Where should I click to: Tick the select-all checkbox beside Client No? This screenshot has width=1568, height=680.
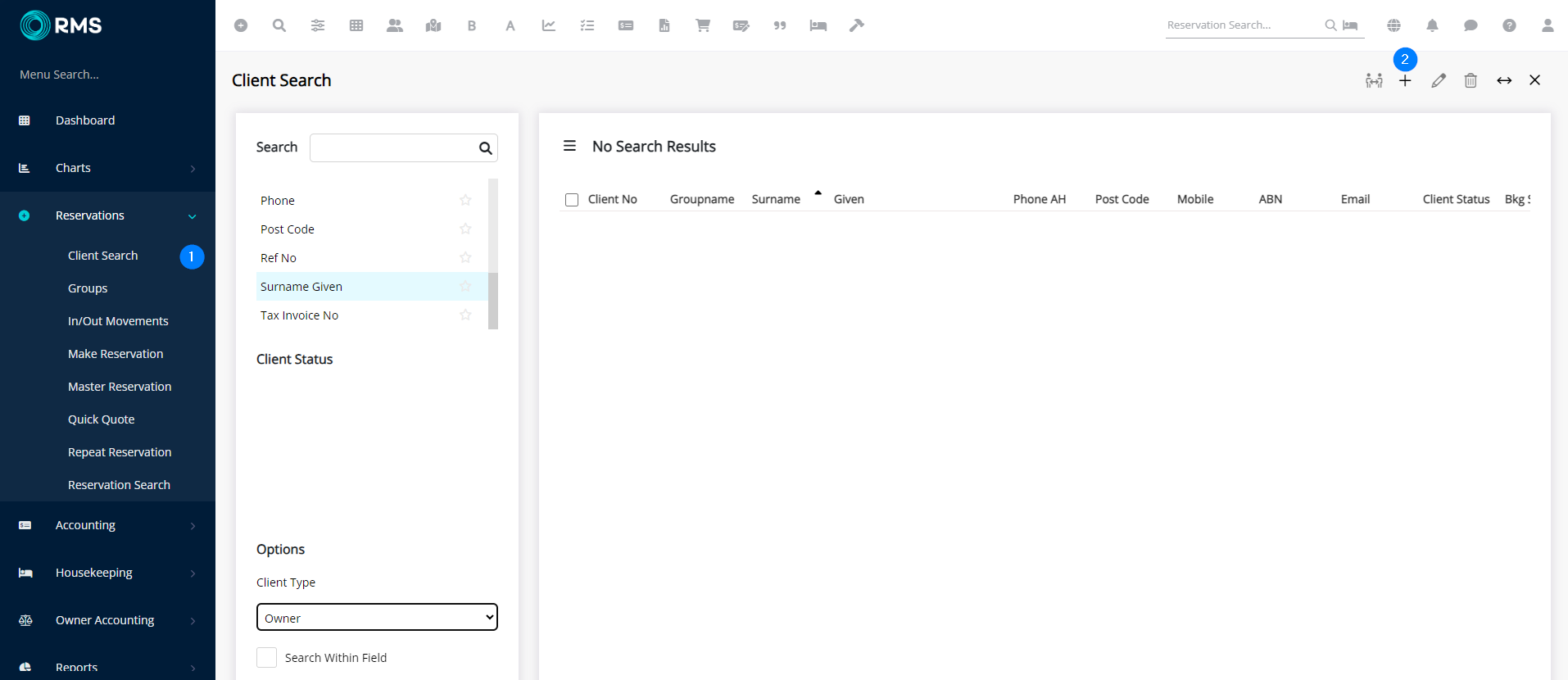pos(572,200)
